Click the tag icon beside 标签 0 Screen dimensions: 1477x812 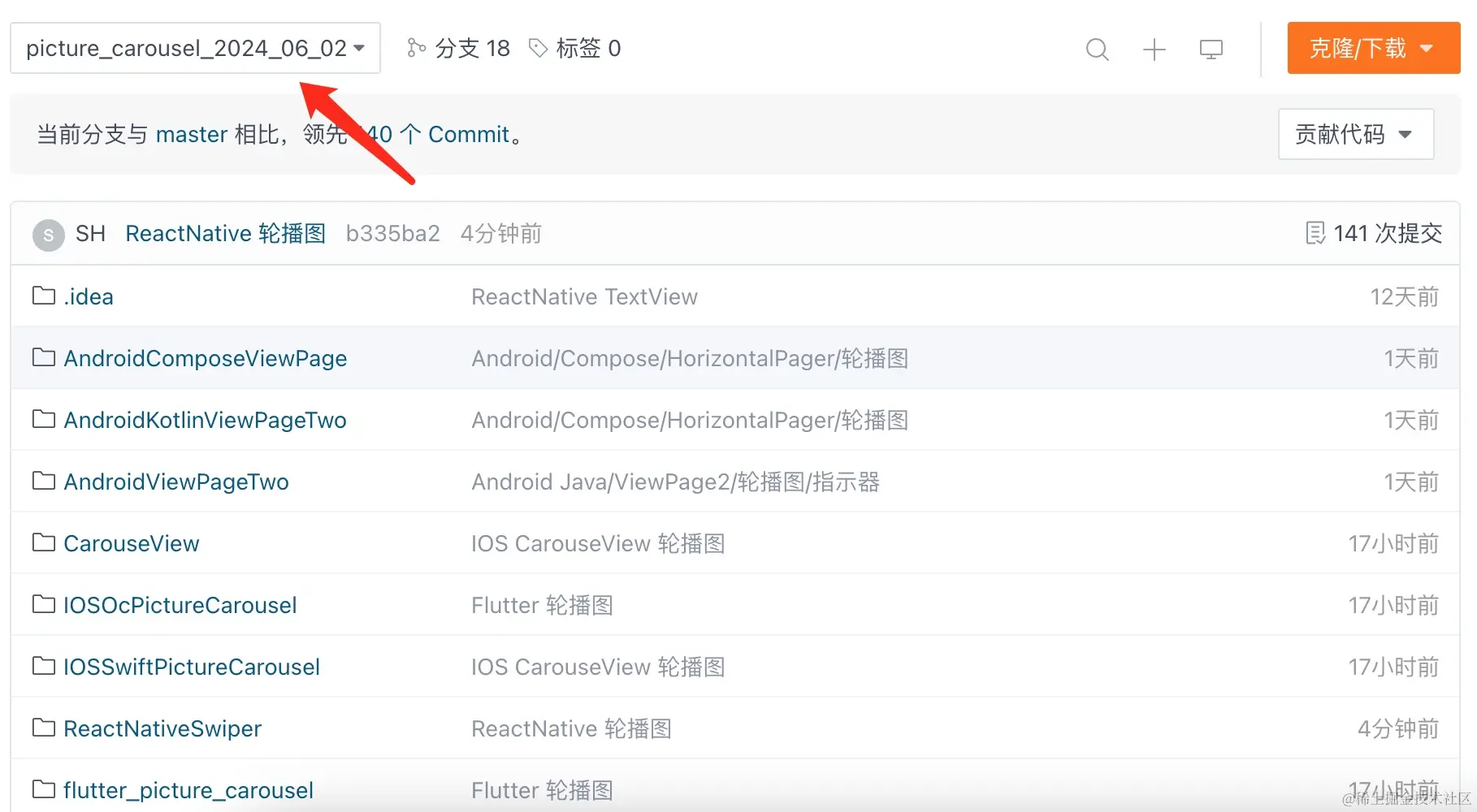tap(538, 48)
